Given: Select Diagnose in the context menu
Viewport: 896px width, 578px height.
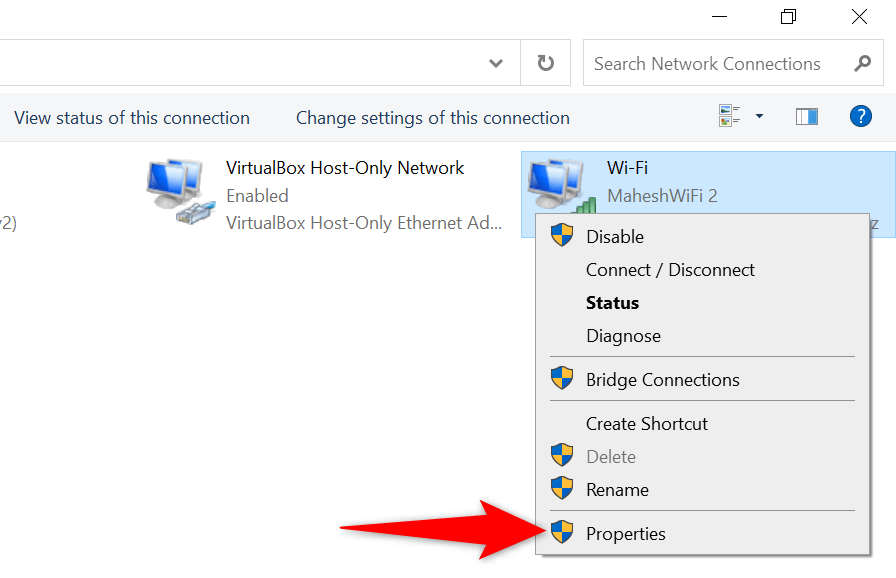Looking at the screenshot, I should 623,336.
